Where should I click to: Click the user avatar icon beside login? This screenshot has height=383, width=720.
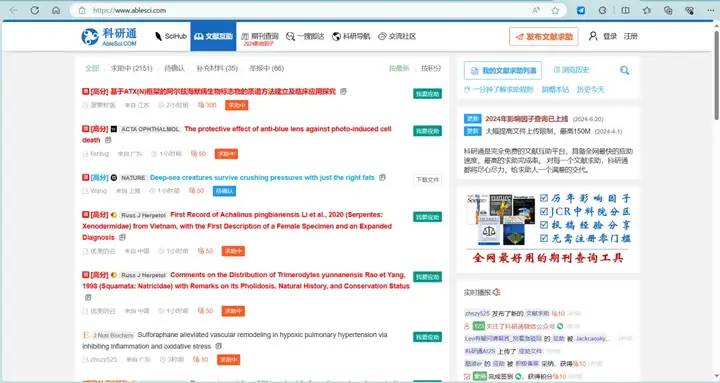click(593, 36)
